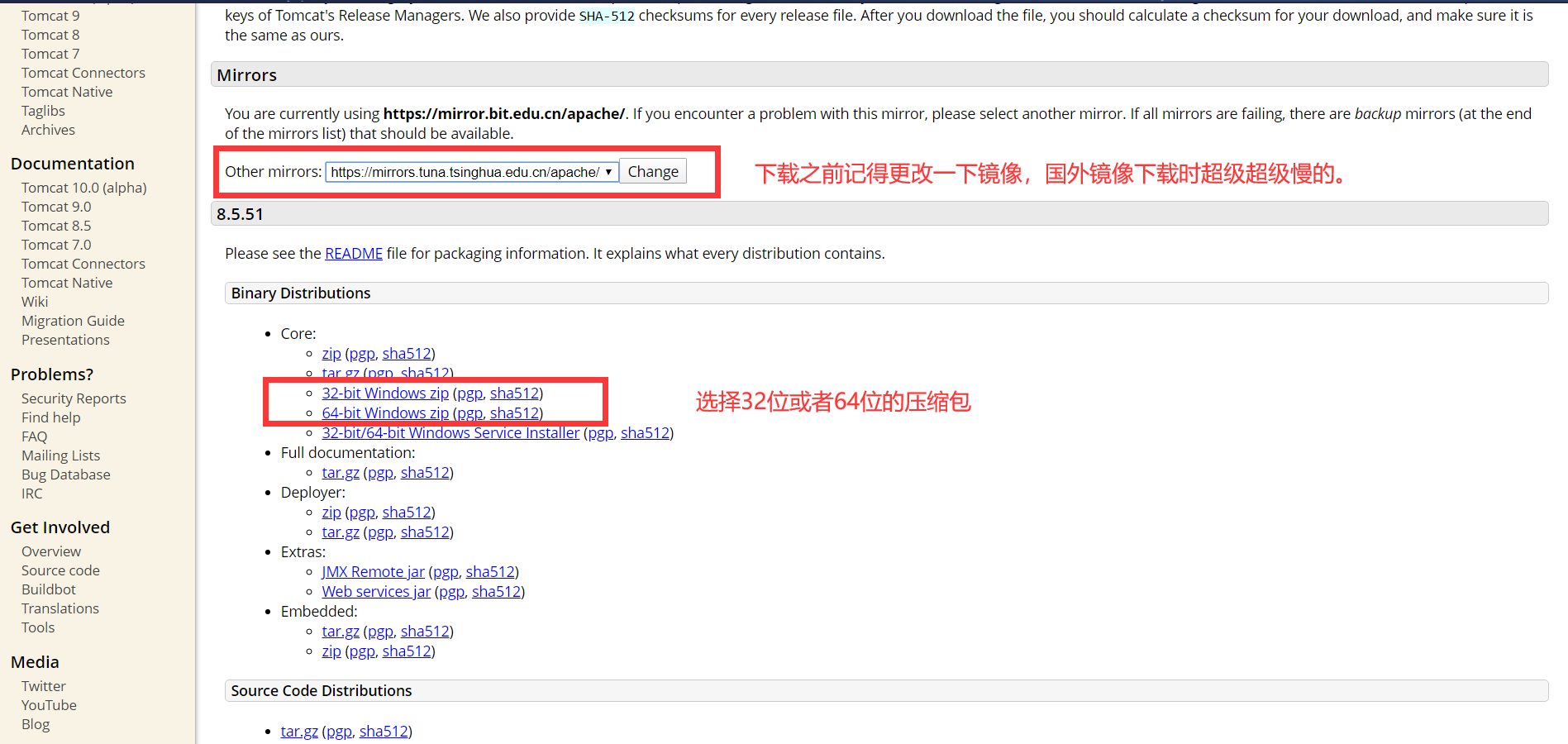1568x744 pixels.
Task: Open the Other mirrors dropdown list
Action: (x=472, y=172)
